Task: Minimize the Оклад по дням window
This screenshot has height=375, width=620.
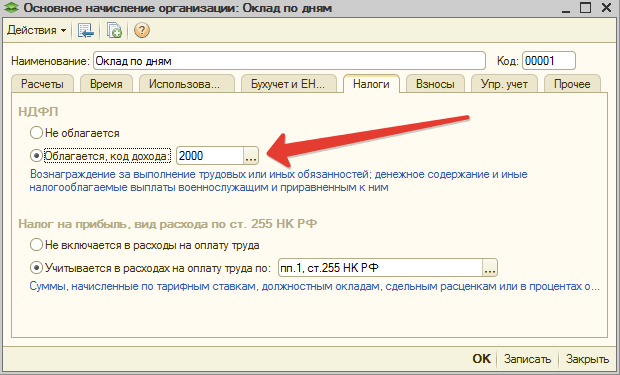Action: pyautogui.click(x=565, y=8)
